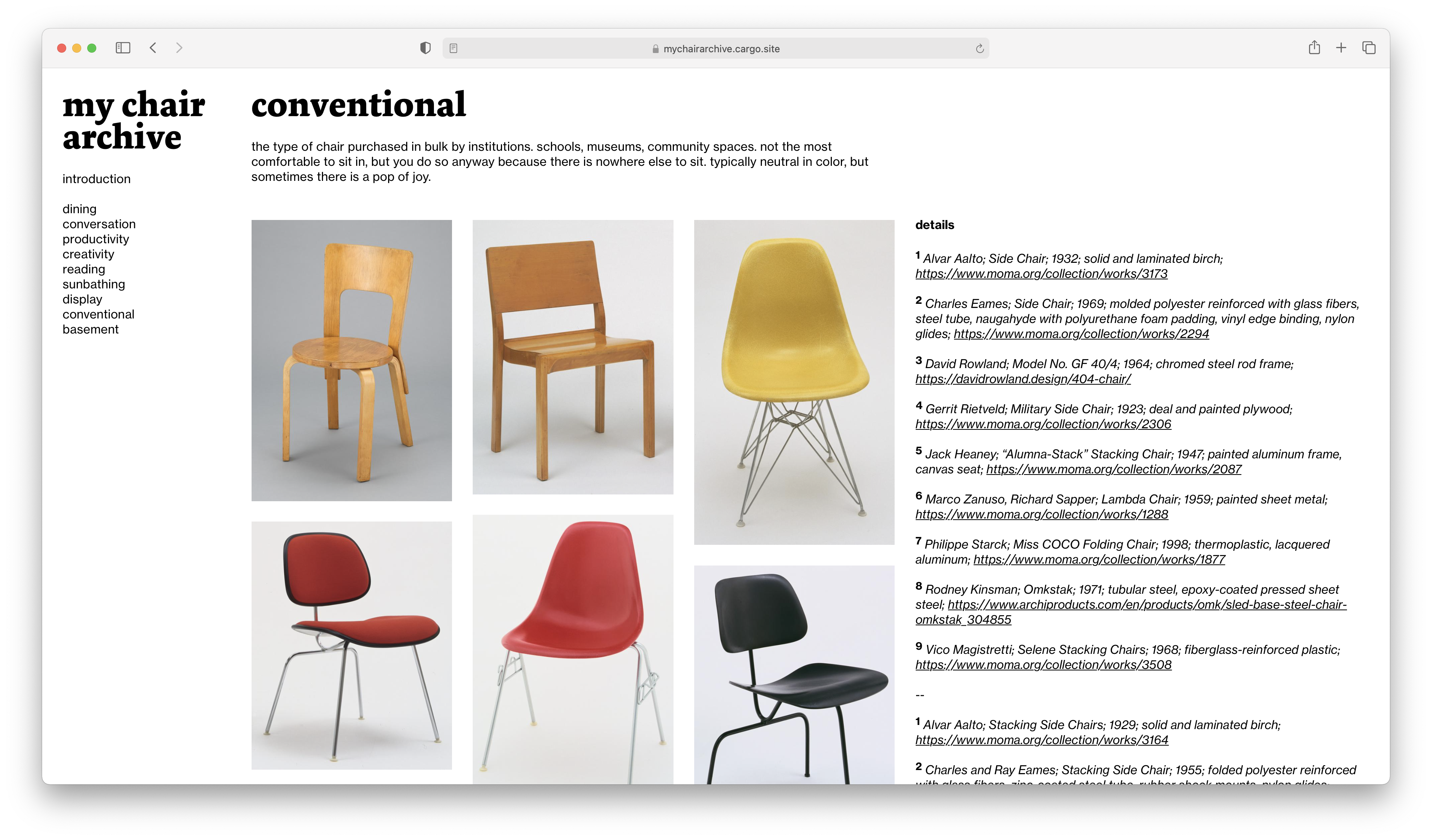Open the privacy report shield icon

tap(425, 48)
